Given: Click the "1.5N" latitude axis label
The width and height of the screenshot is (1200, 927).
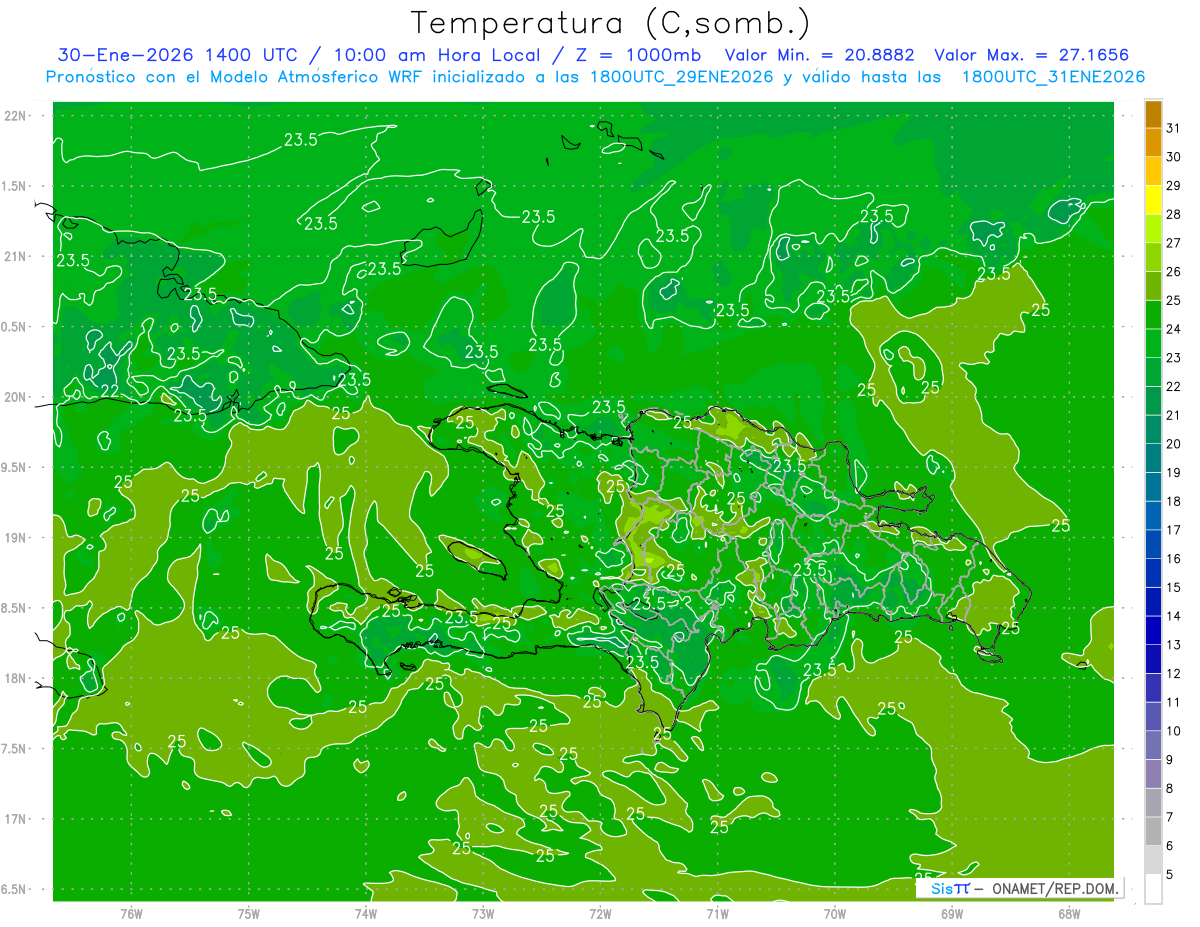Looking at the screenshot, I should [x=14, y=186].
